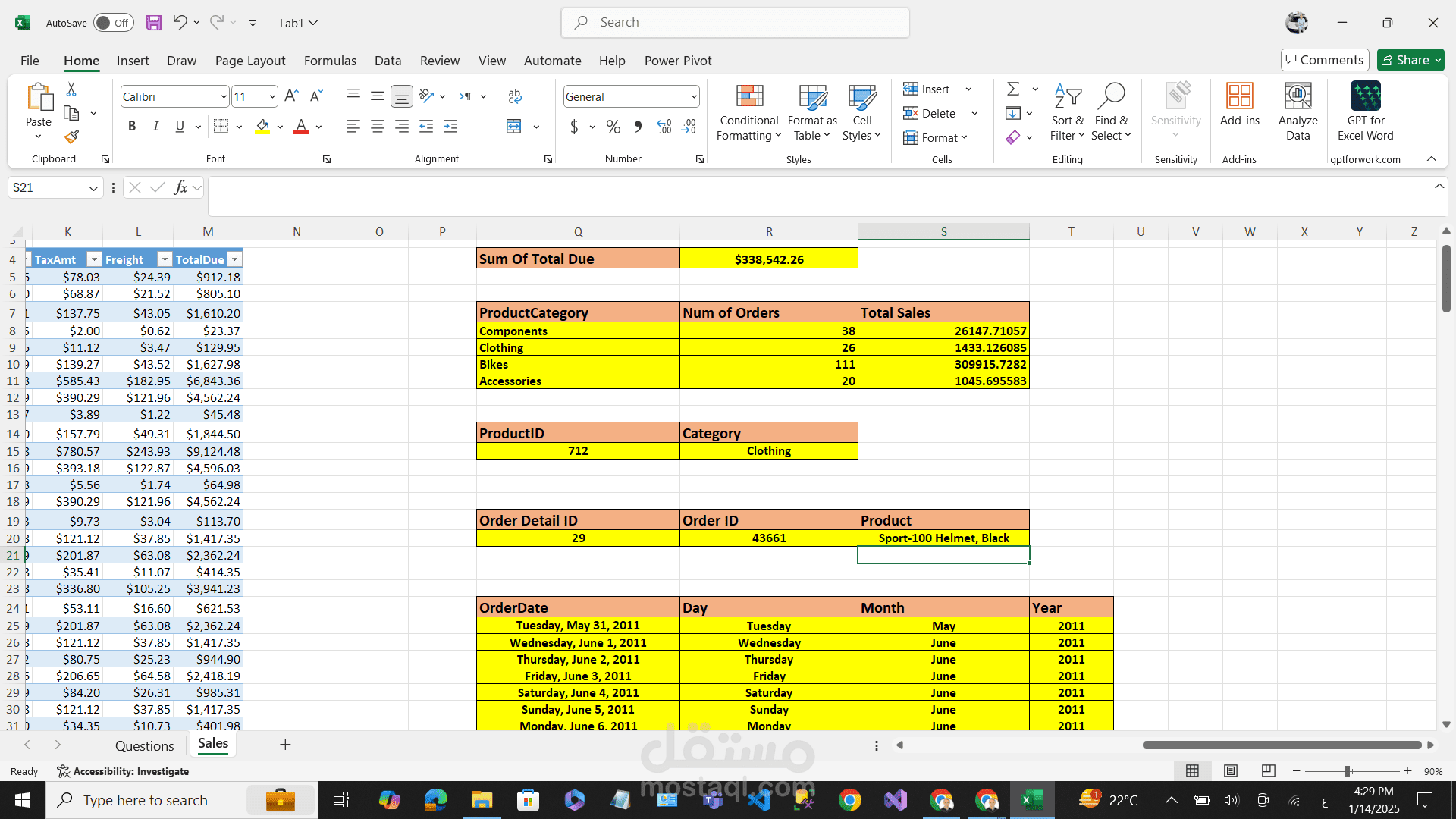Add a new sheet with plus icon
This screenshot has width=1456, height=819.
click(x=285, y=745)
